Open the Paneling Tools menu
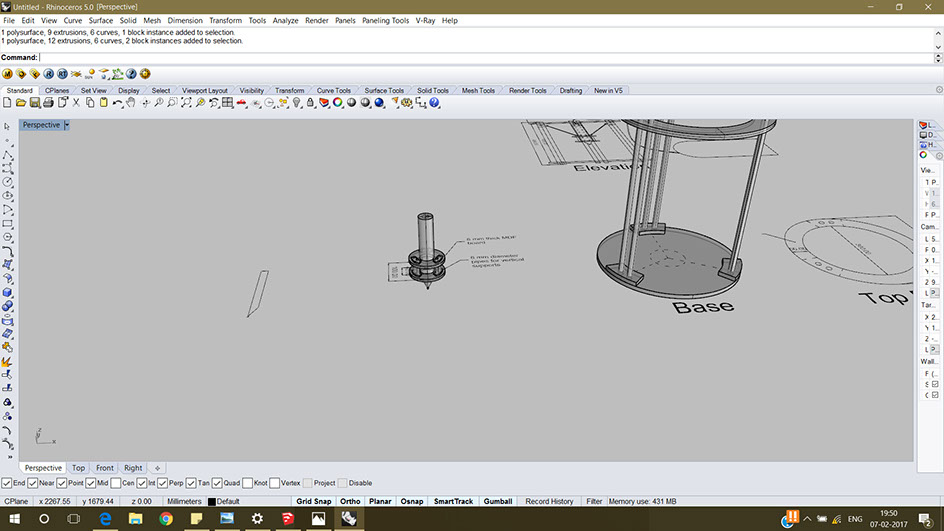This screenshot has width=944, height=531. click(x=385, y=20)
